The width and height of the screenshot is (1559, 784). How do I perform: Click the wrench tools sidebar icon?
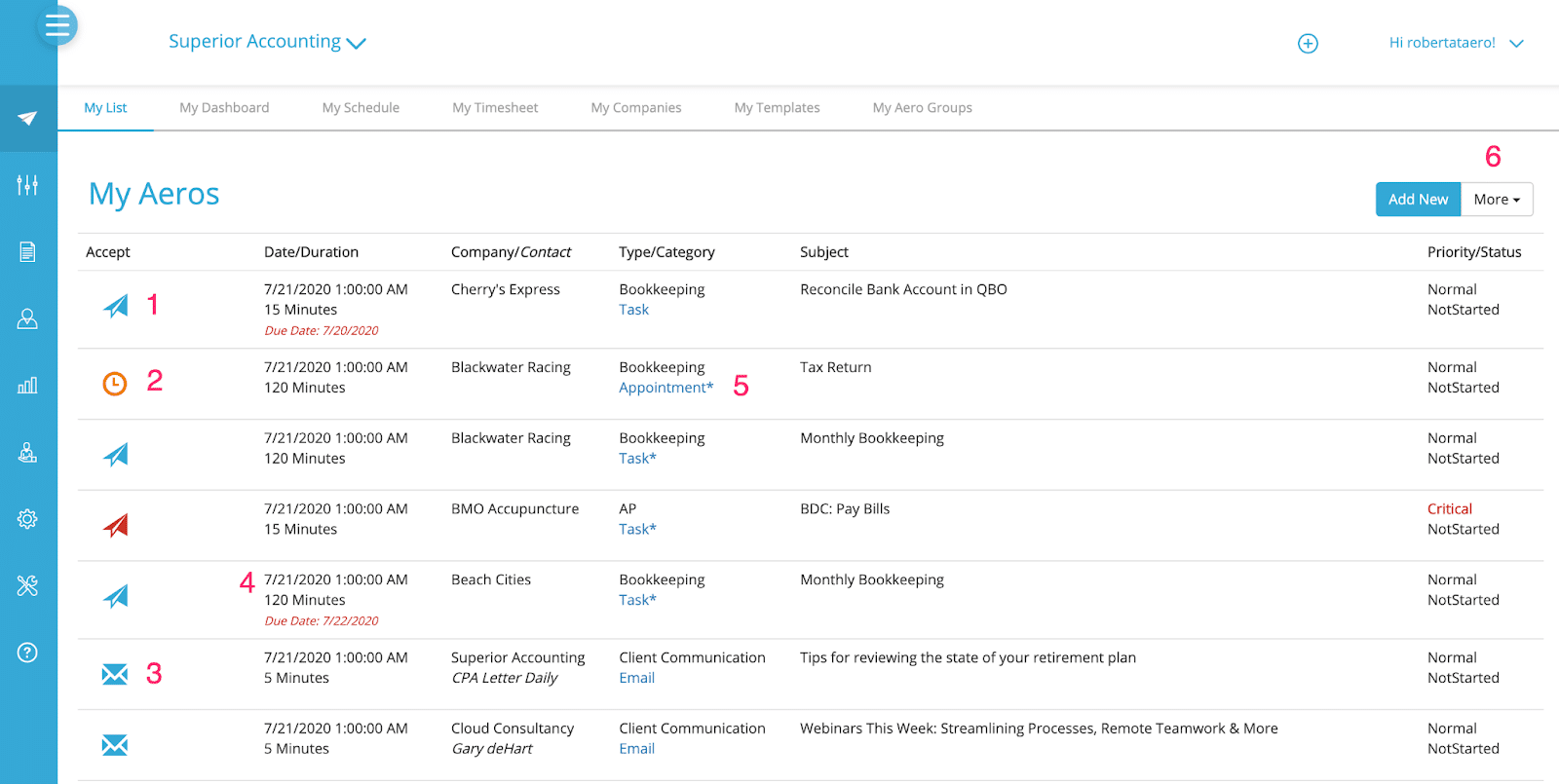(x=27, y=585)
